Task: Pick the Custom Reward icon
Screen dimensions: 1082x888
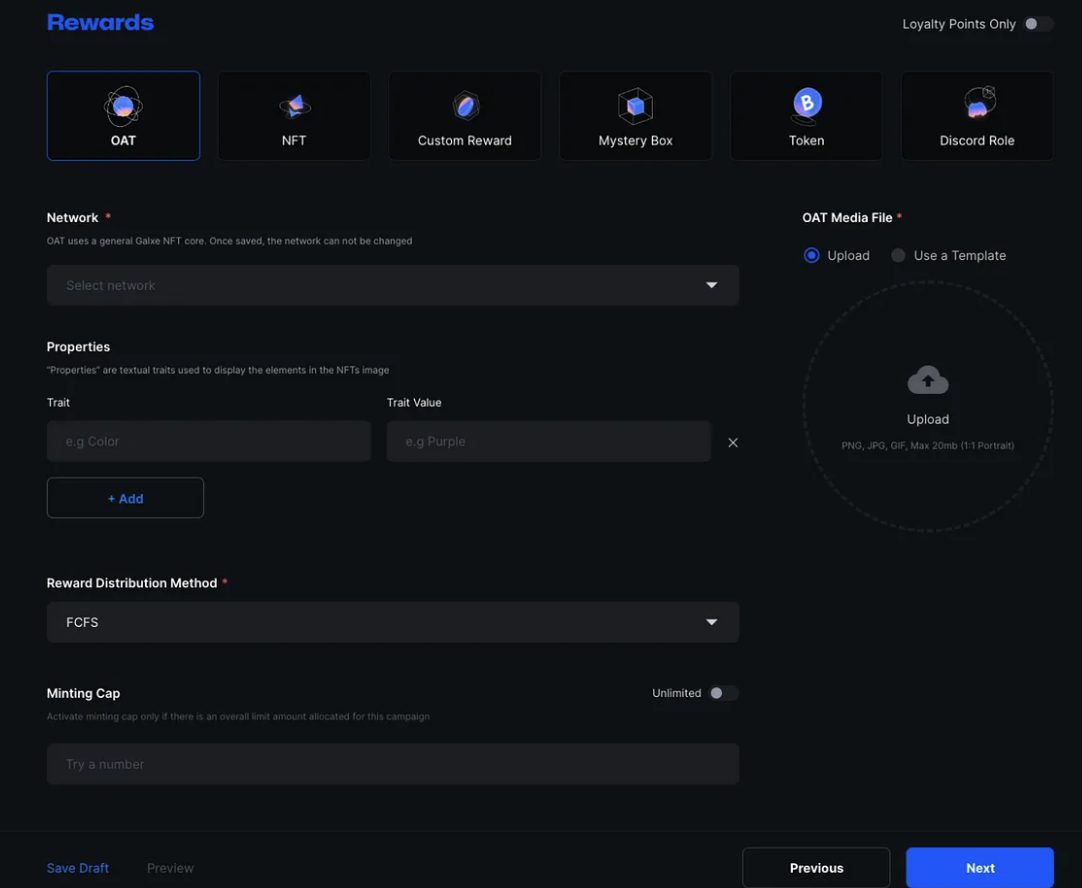Action: [x=465, y=105]
